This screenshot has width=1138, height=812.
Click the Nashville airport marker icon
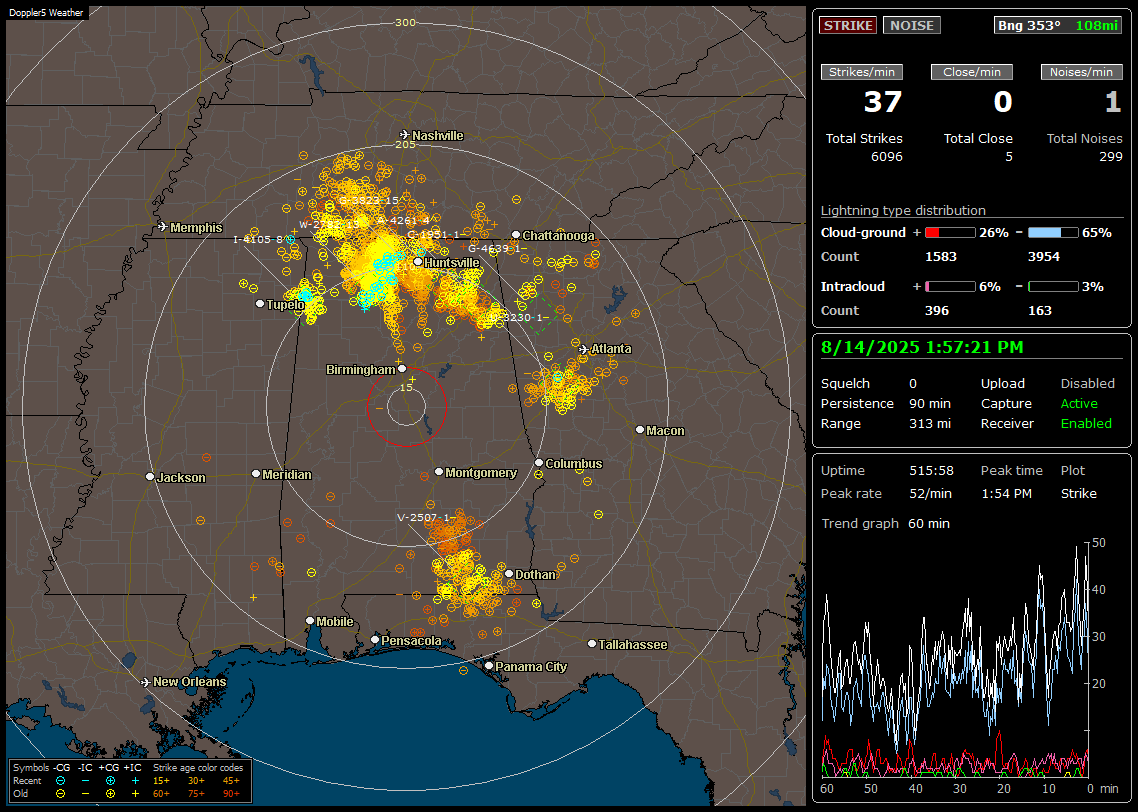[x=404, y=135]
